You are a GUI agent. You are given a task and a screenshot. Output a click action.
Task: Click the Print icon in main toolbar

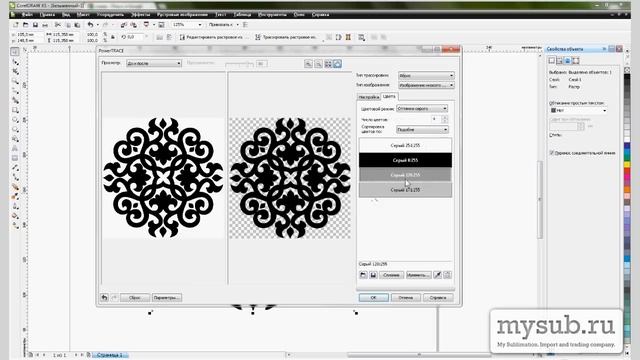45,25
